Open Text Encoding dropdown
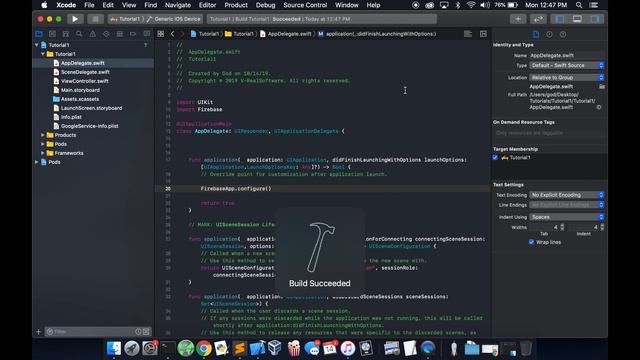 point(567,195)
